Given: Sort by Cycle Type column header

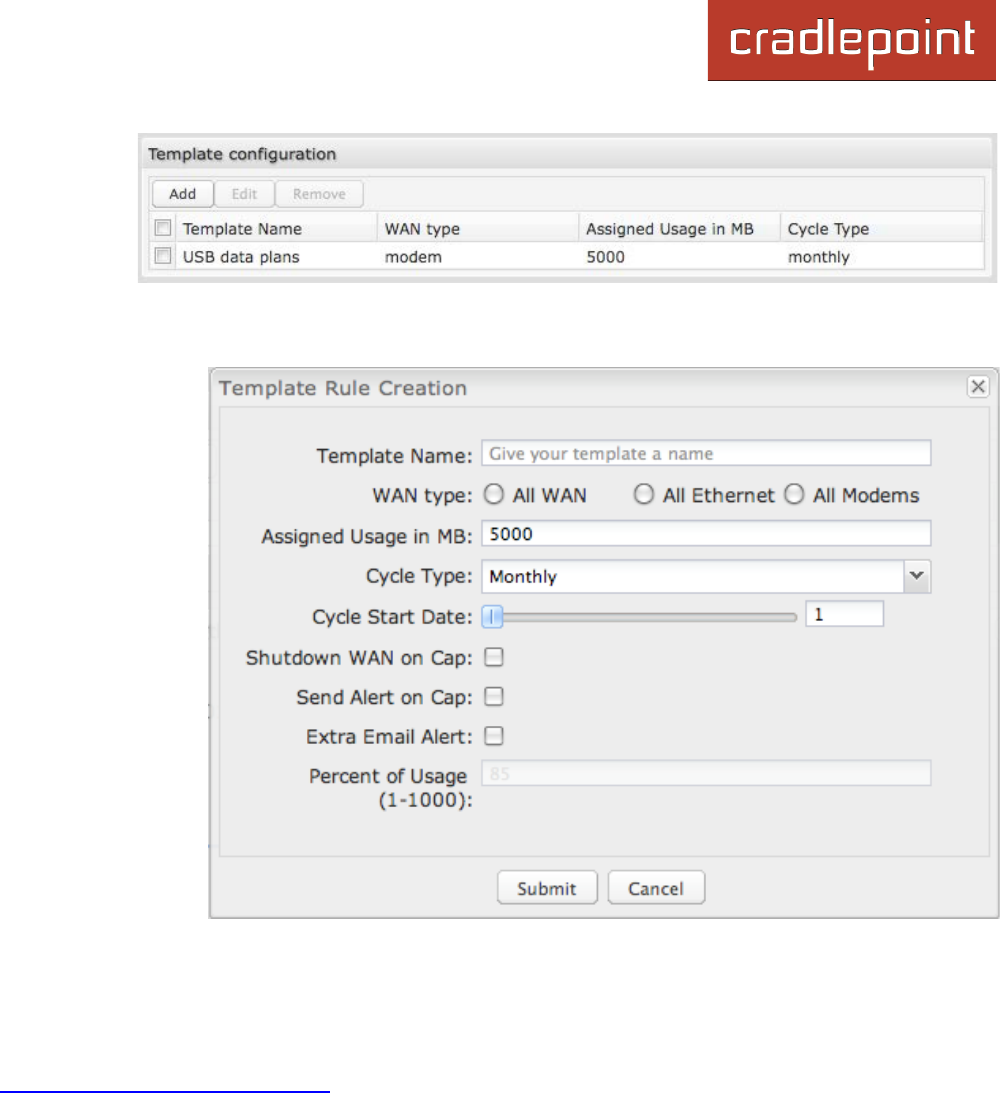Looking at the screenshot, I should tap(882, 229).
